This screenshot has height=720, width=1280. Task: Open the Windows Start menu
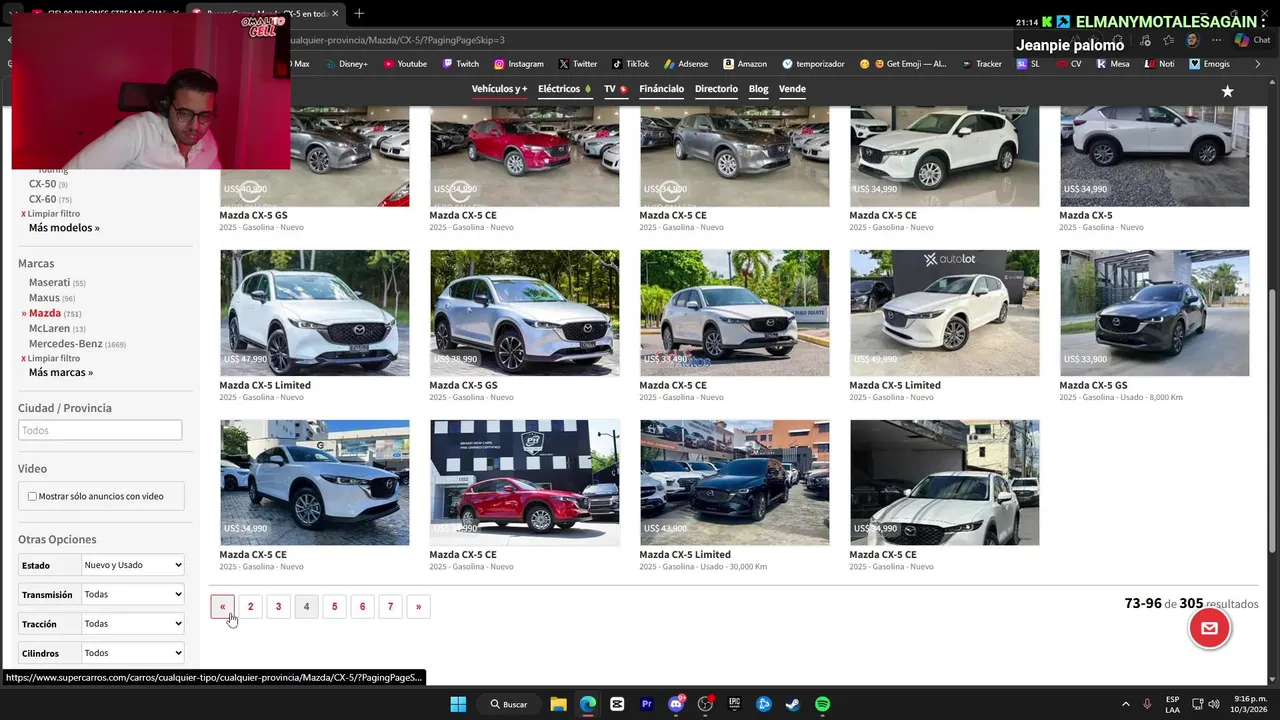(x=458, y=704)
